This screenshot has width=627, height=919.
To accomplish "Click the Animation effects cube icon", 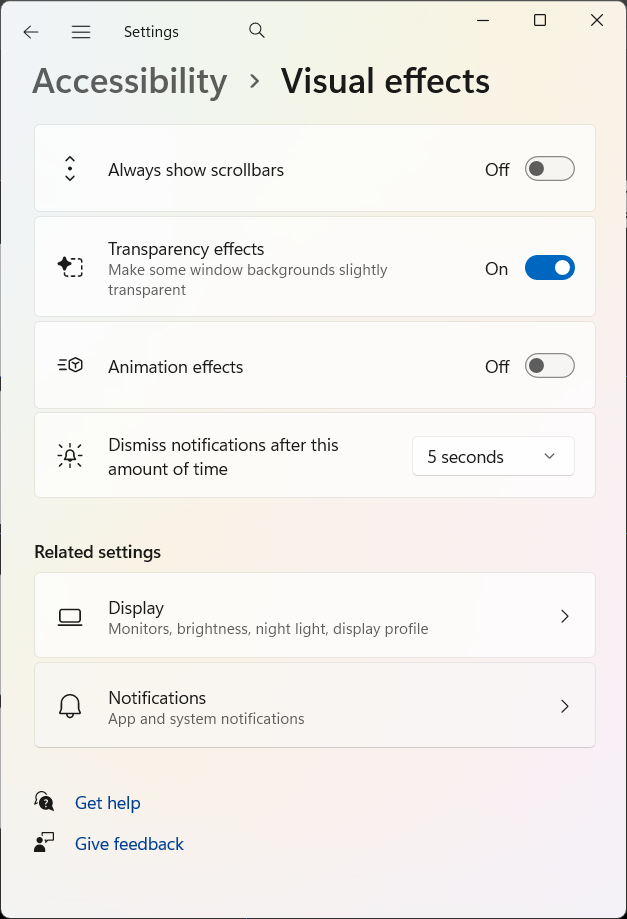I will [70, 366].
